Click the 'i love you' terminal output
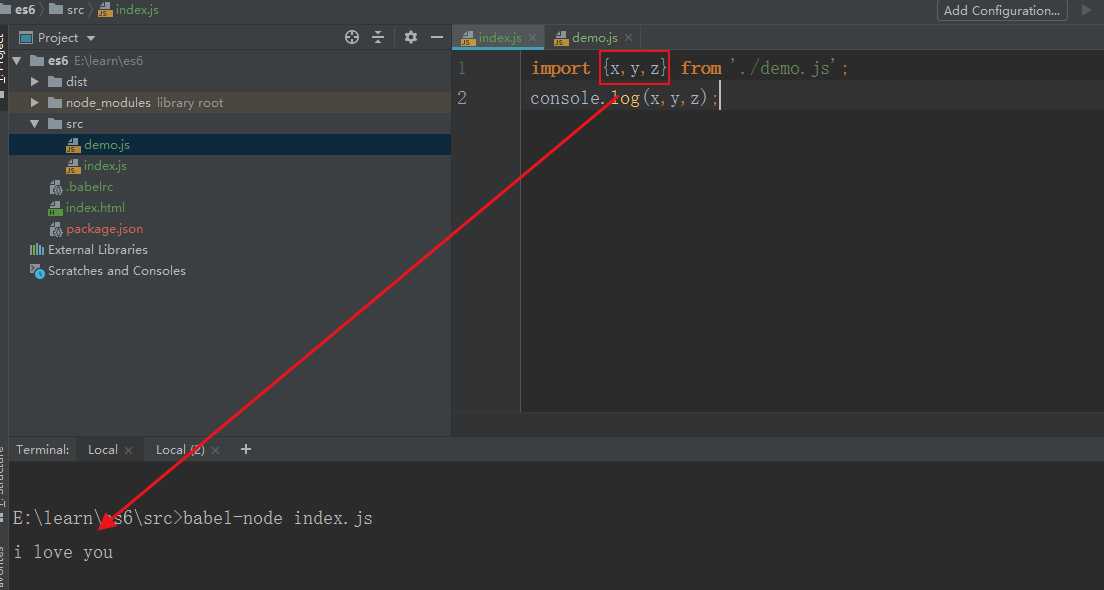The width and height of the screenshot is (1104, 590). click(x=63, y=552)
